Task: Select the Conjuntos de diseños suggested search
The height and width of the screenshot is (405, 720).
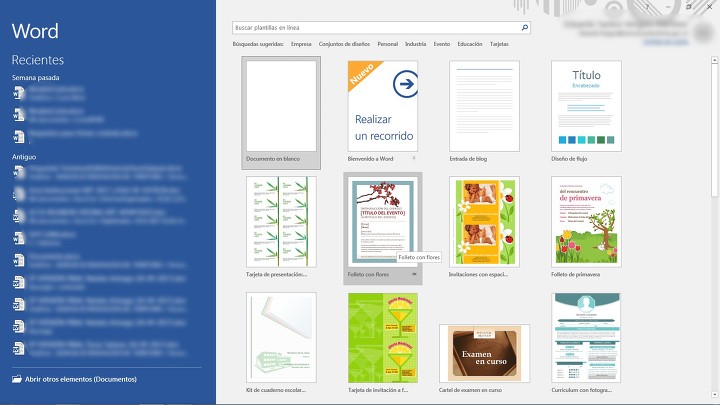Action: [x=345, y=45]
